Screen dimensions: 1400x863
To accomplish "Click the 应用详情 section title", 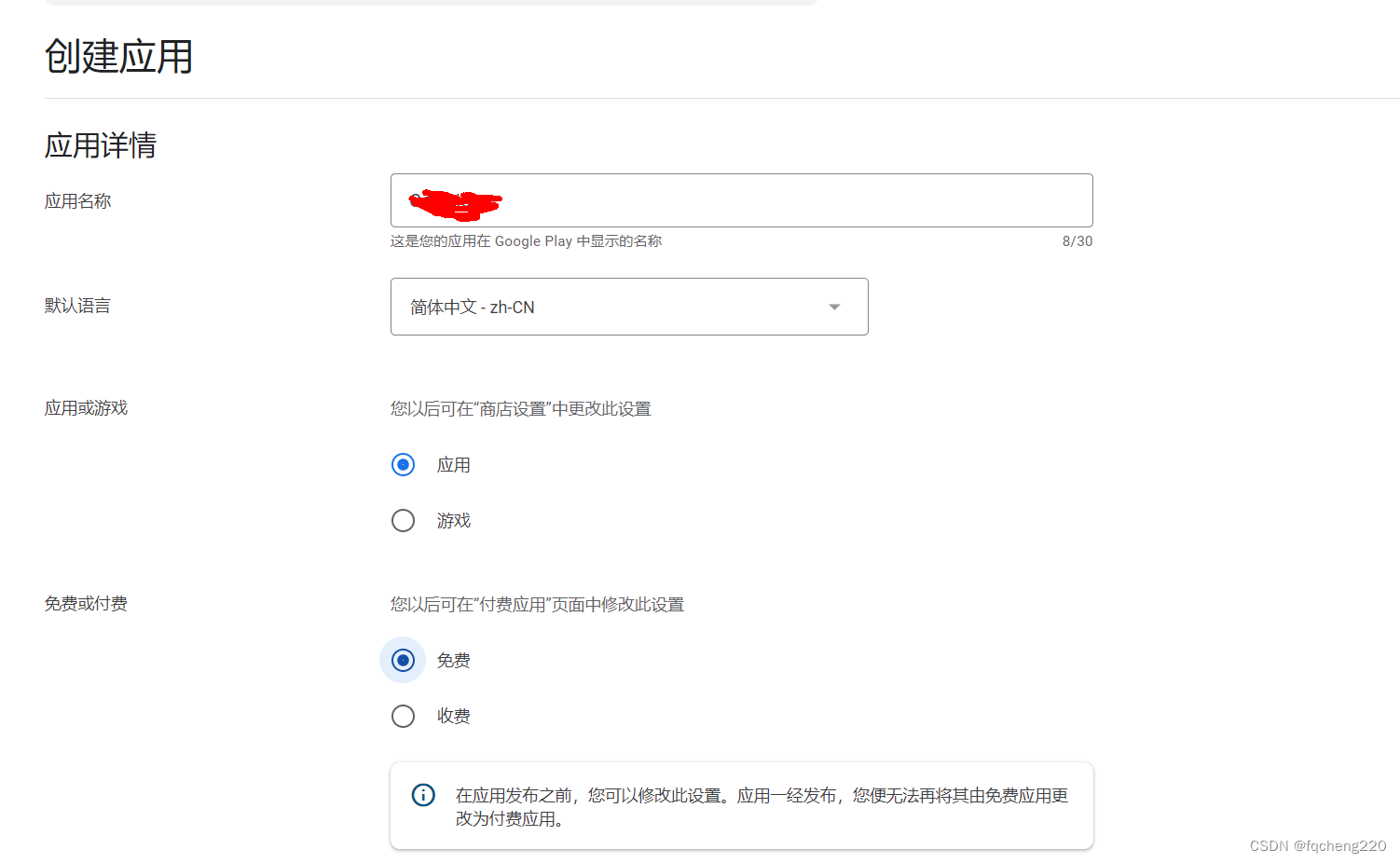I will 101,145.
